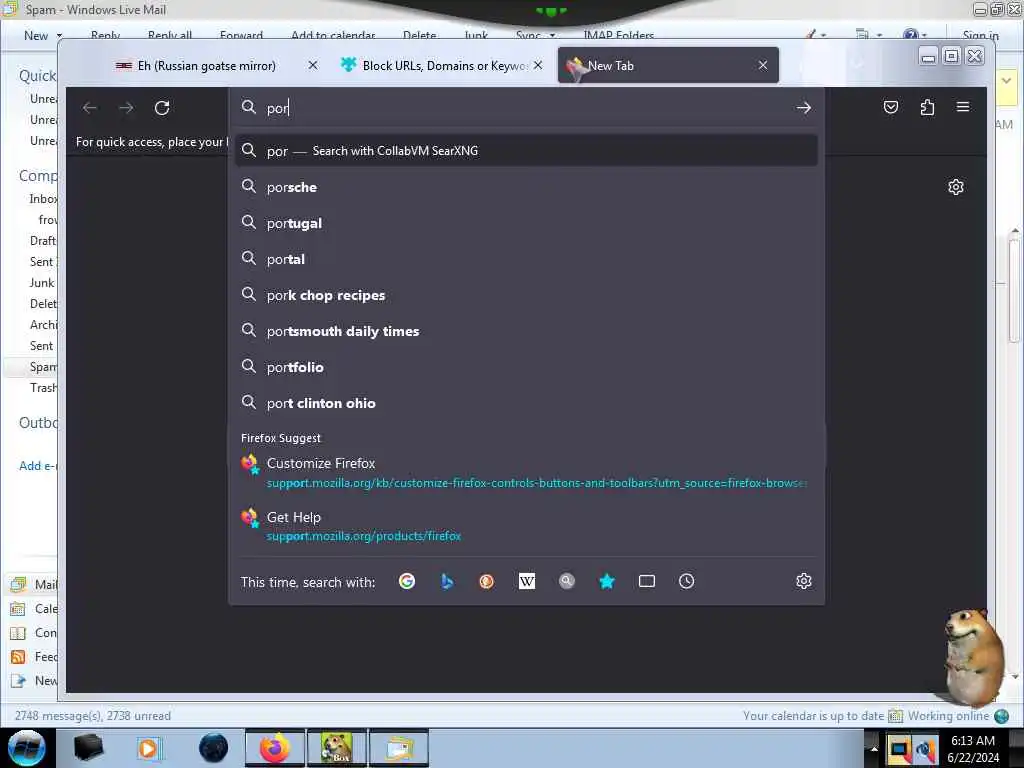Screen dimensions: 1024x768
Task: Open search settings gear in dropdown
Action: (x=804, y=581)
